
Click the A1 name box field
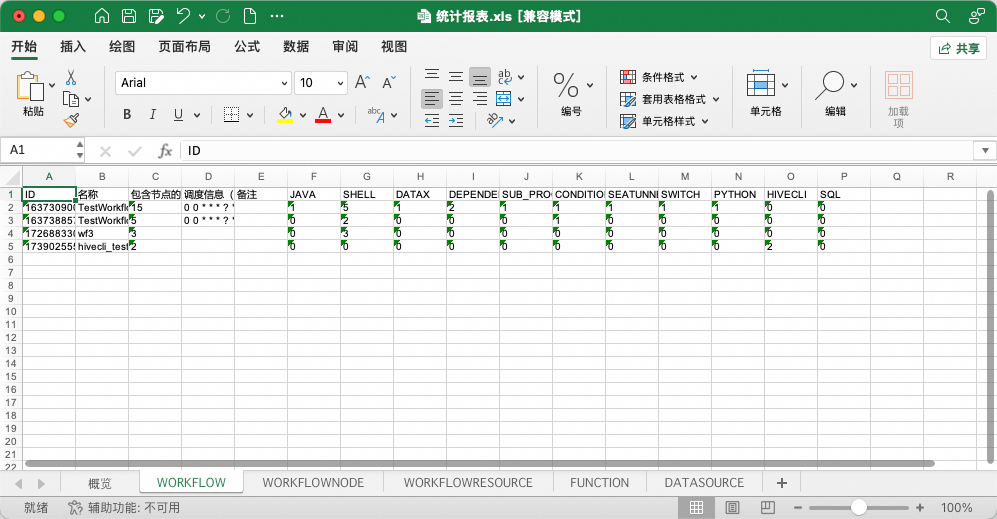tap(38, 150)
